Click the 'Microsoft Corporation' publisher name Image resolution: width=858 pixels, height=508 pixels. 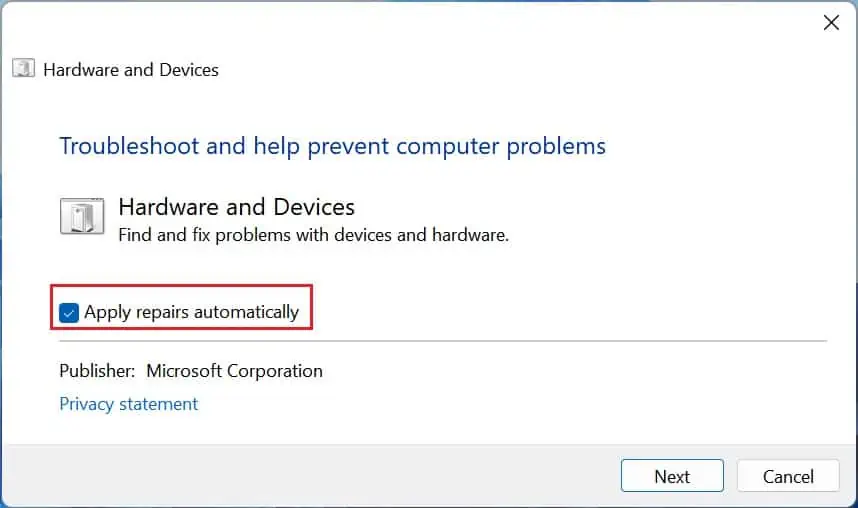[x=234, y=370]
